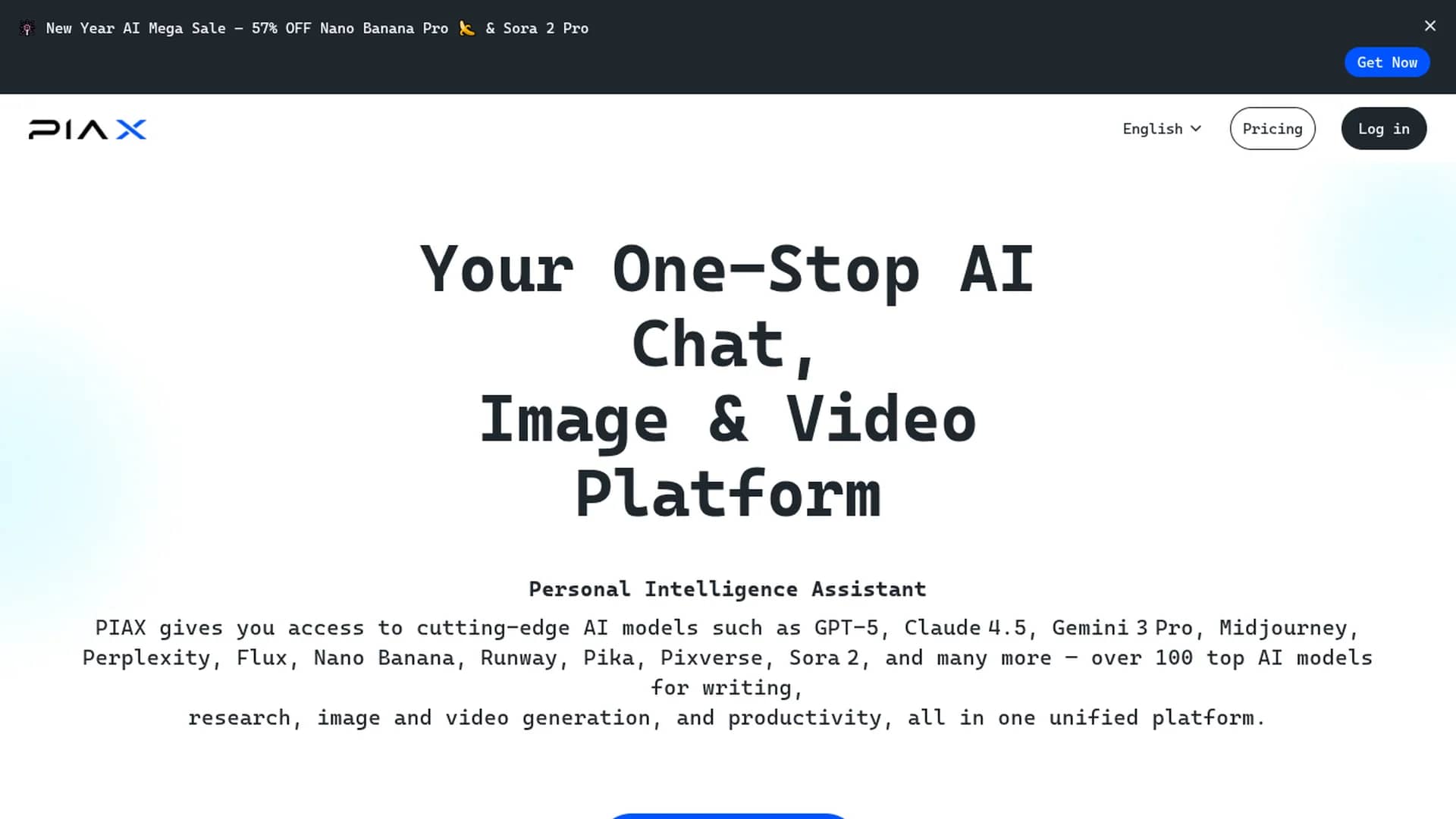Image resolution: width=1456 pixels, height=819 pixels.
Task: Click the PIAX logo
Action: (x=87, y=130)
